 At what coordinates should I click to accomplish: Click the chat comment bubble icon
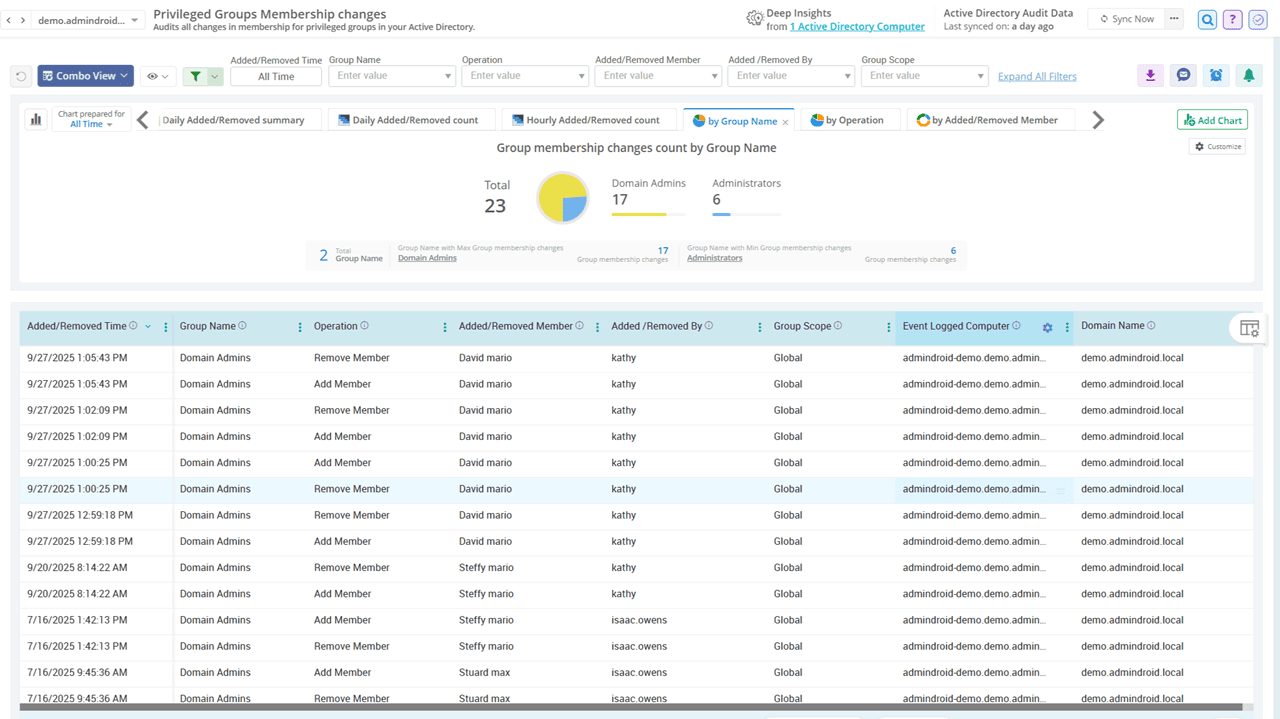pos(1183,76)
